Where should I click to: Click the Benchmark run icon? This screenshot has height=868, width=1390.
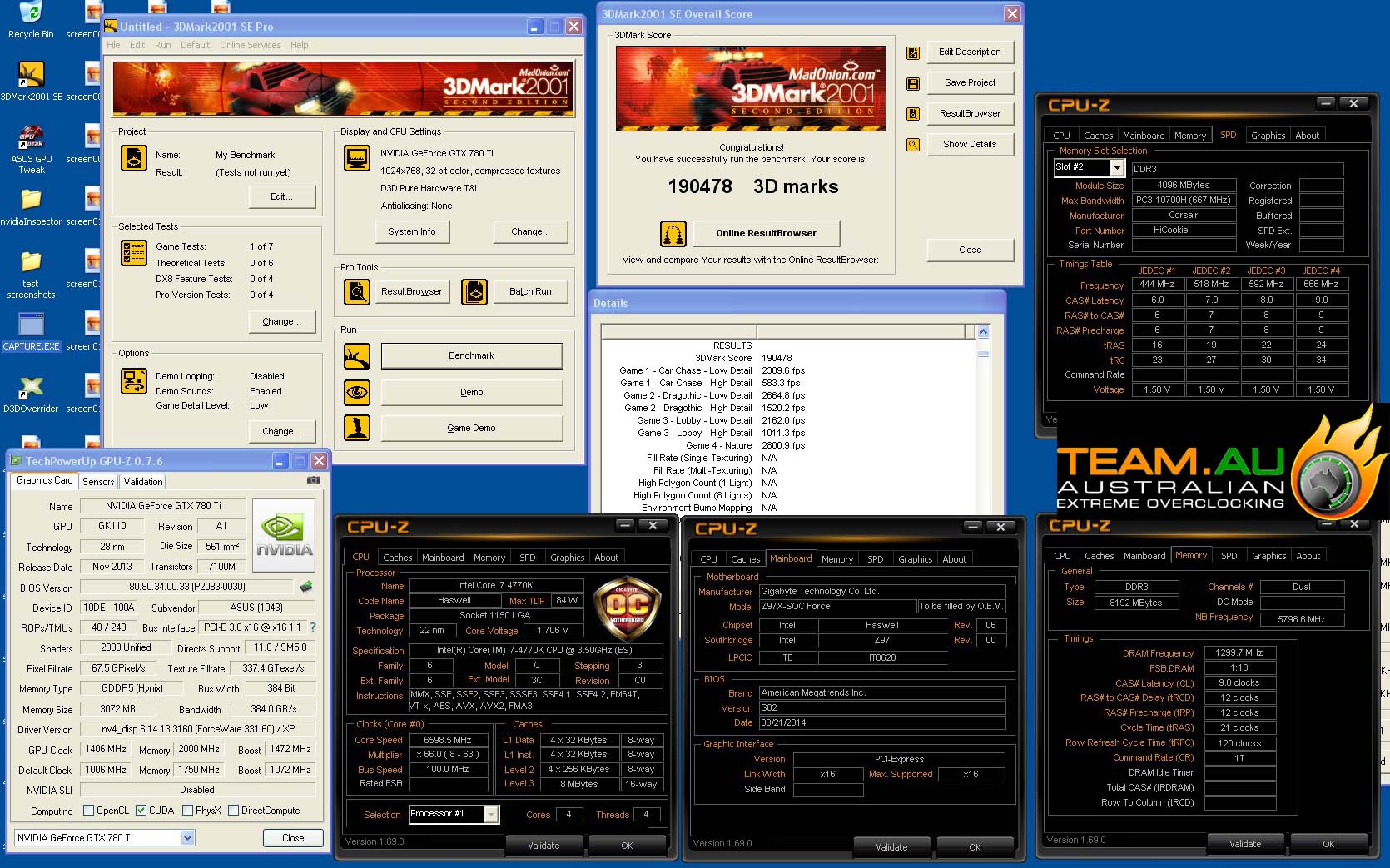[x=357, y=356]
